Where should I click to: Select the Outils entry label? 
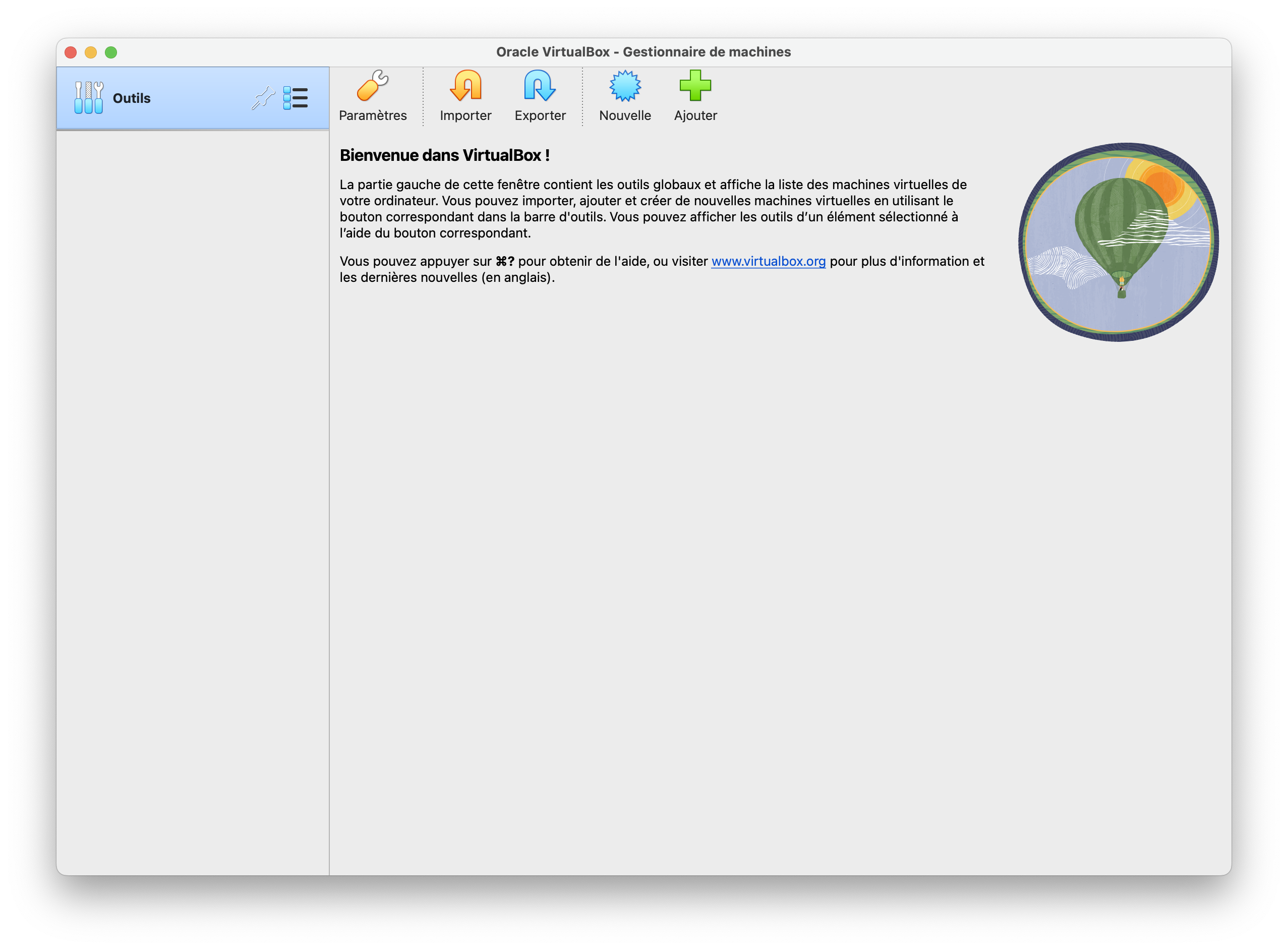[132, 98]
